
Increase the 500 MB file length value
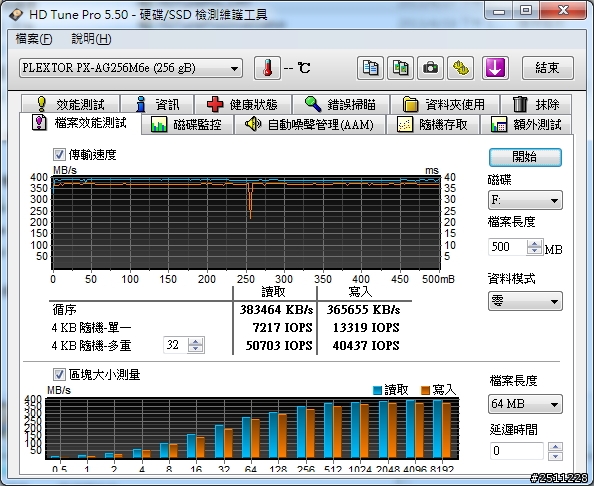[534, 244]
